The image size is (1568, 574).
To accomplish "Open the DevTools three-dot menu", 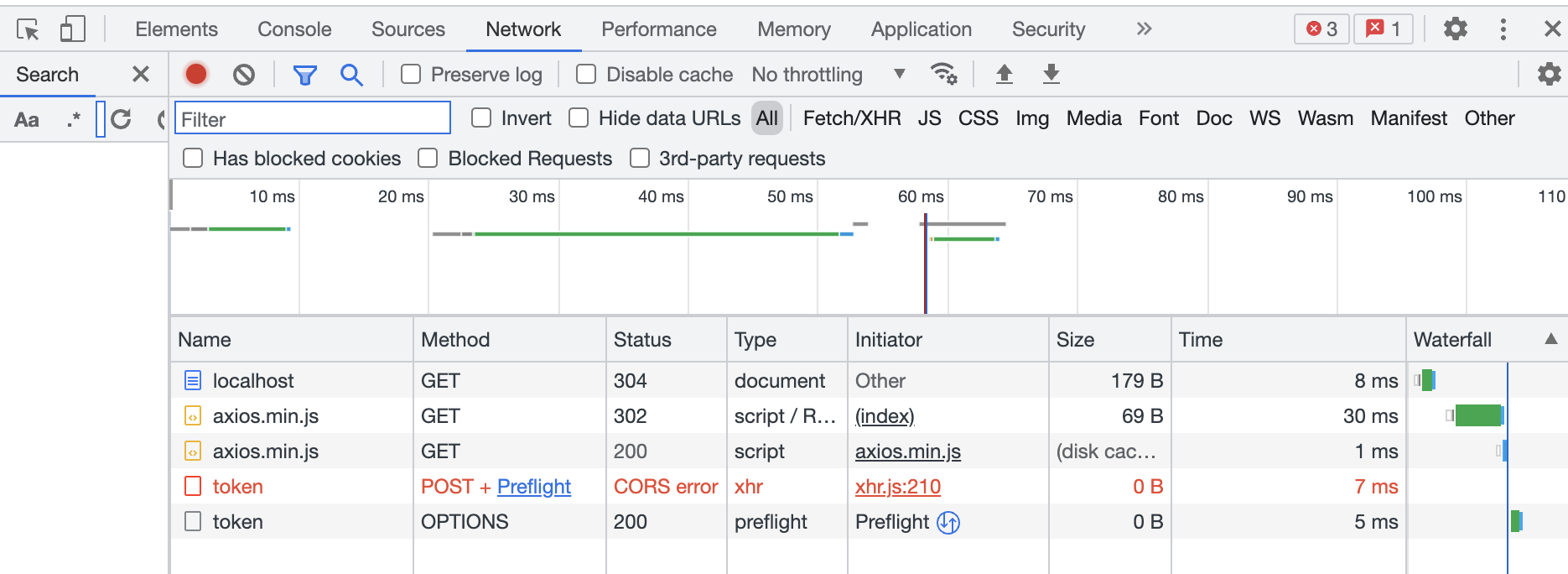I will tap(1503, 29).
